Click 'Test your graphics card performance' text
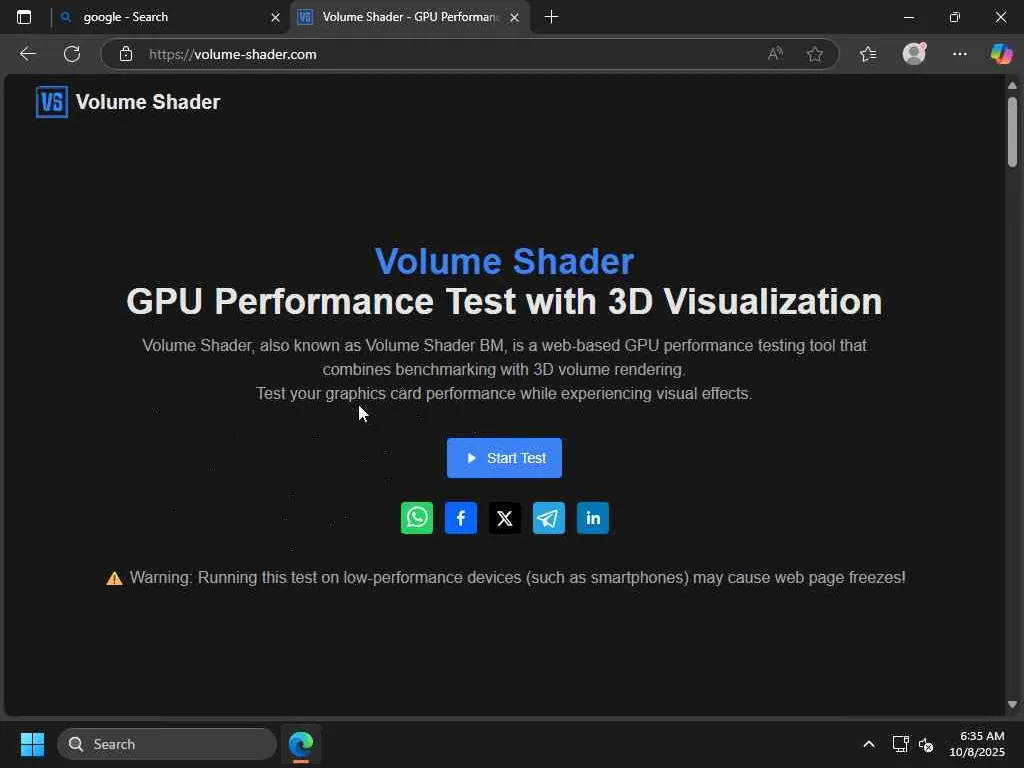 [x=386, y=394]
